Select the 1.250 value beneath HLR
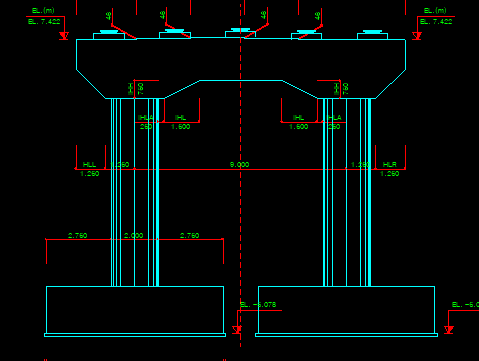Image resolution: width=479 pixels, height=361 pixels. 389,174
